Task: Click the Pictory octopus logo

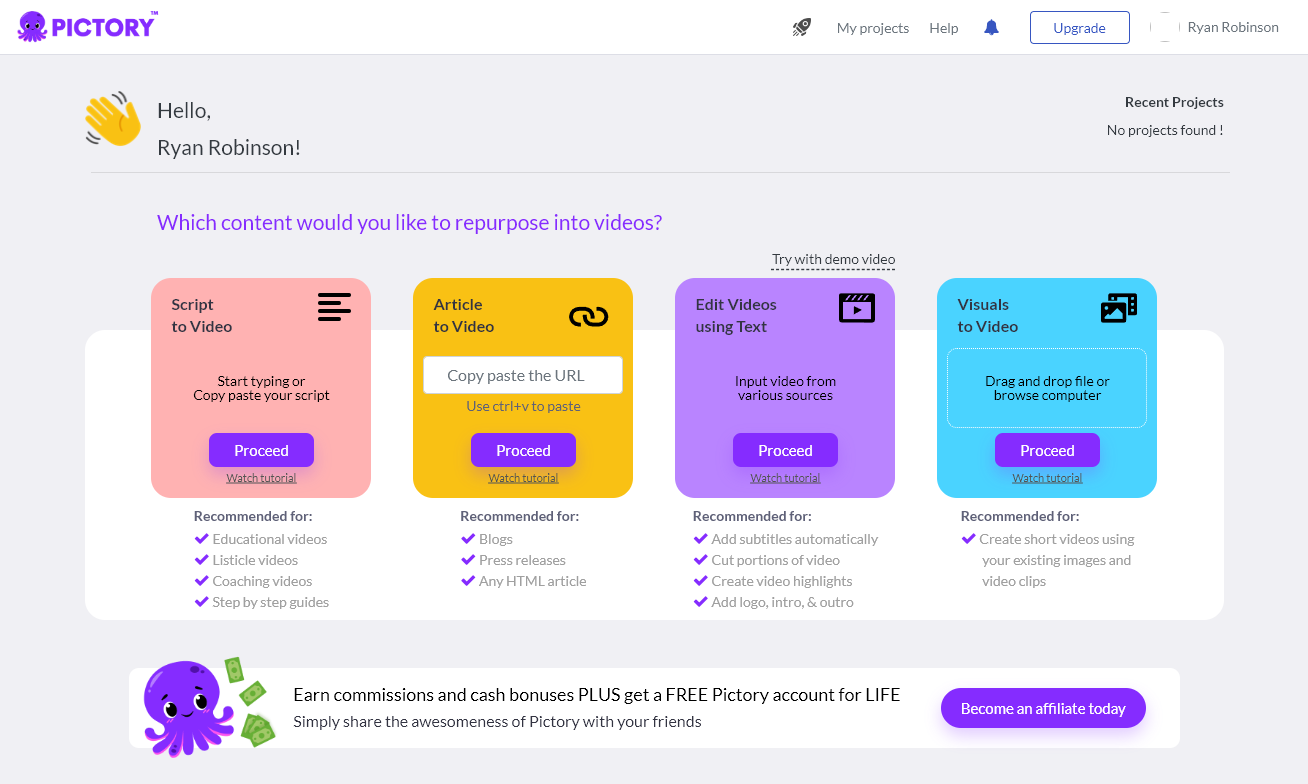Action: pos(33,26)
